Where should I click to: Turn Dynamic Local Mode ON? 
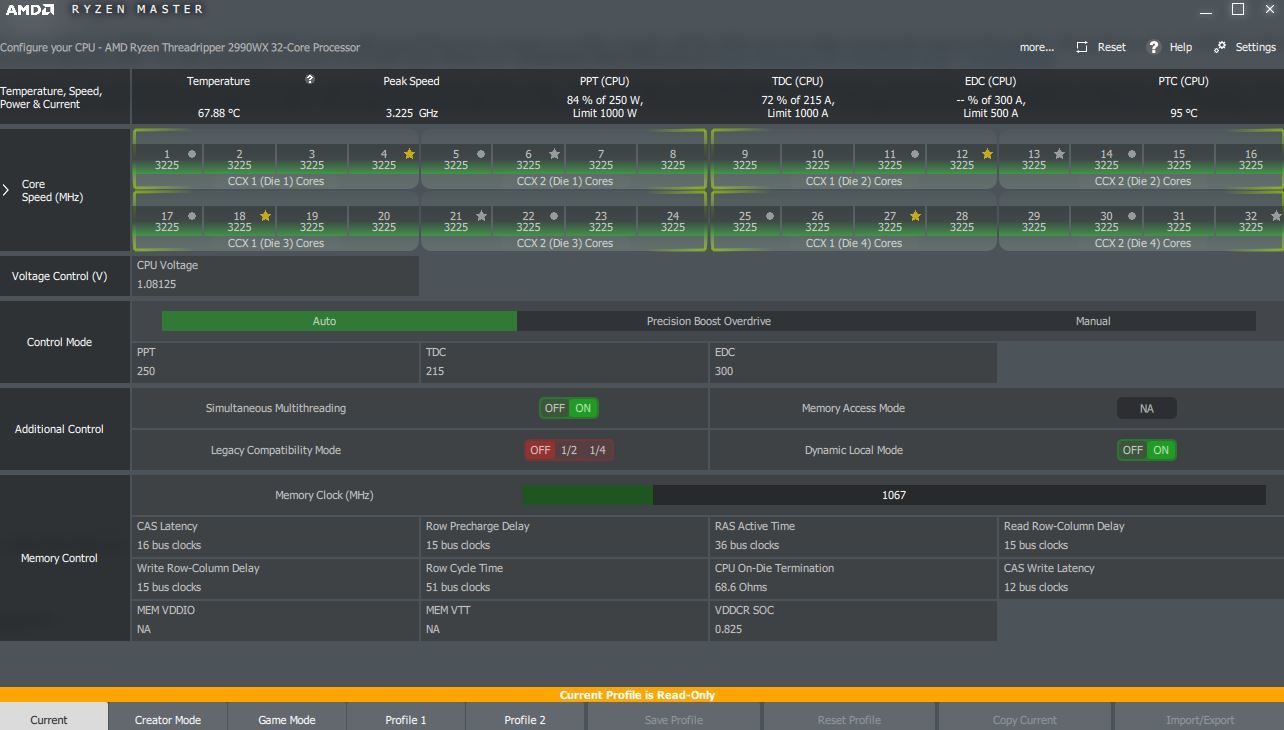point(1161,450)
